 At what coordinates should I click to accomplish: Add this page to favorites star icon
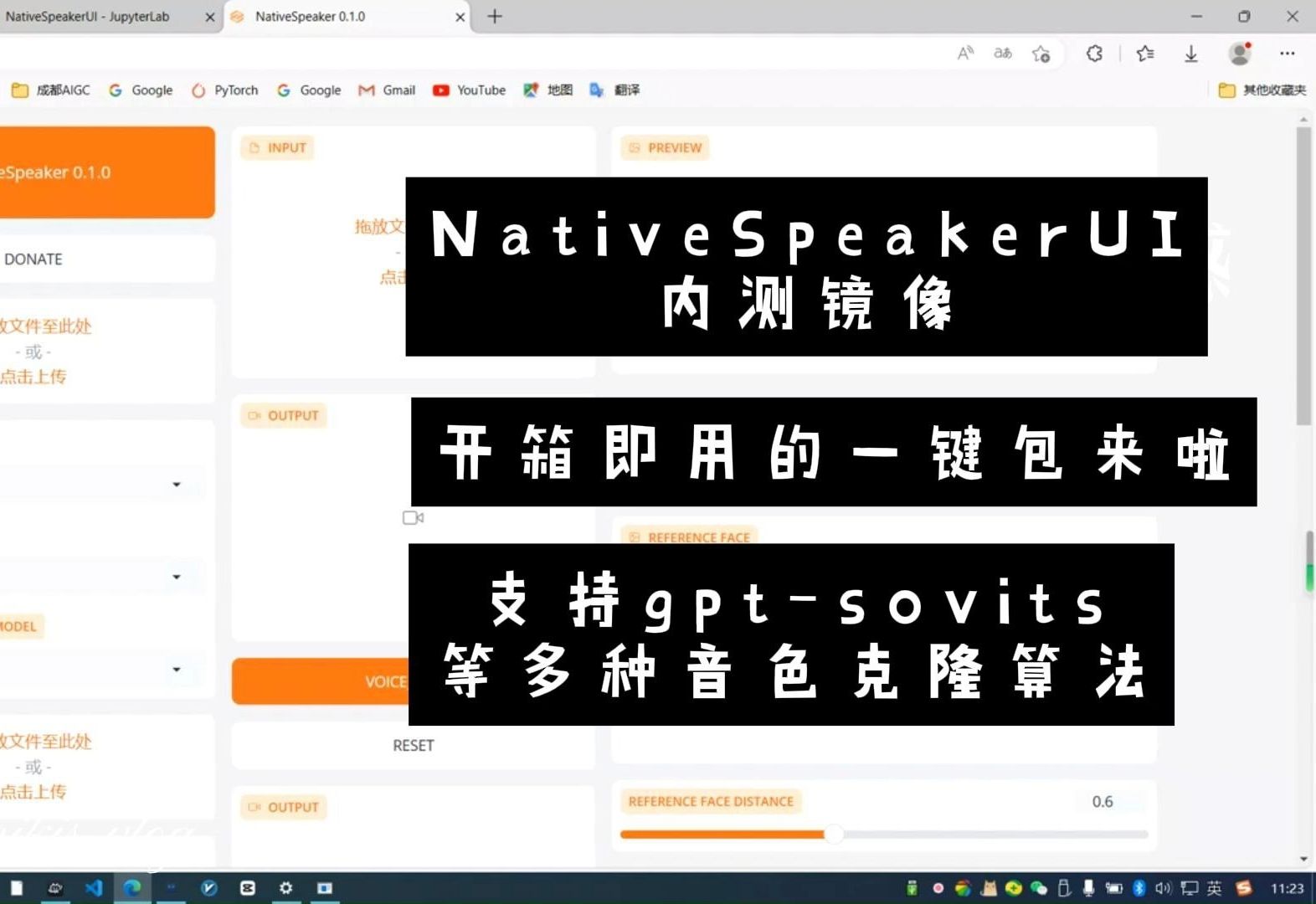point(1041,54)
